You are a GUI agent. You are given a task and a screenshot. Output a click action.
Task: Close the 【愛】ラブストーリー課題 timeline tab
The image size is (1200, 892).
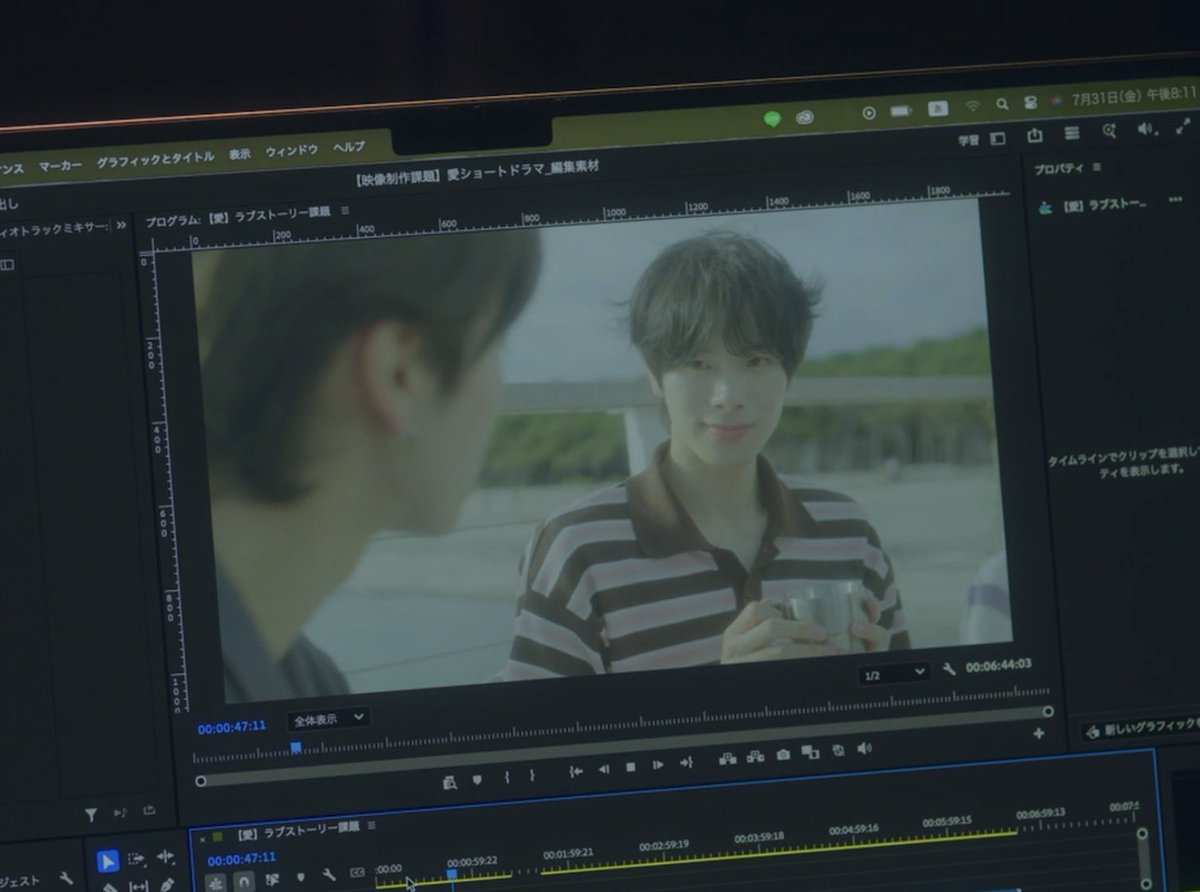[203, 838]
